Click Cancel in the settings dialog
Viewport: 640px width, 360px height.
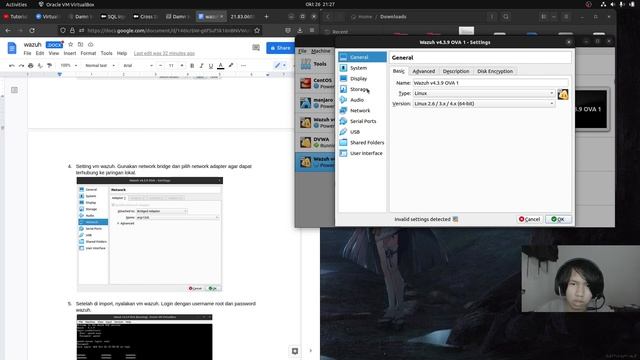pos(529,219)
